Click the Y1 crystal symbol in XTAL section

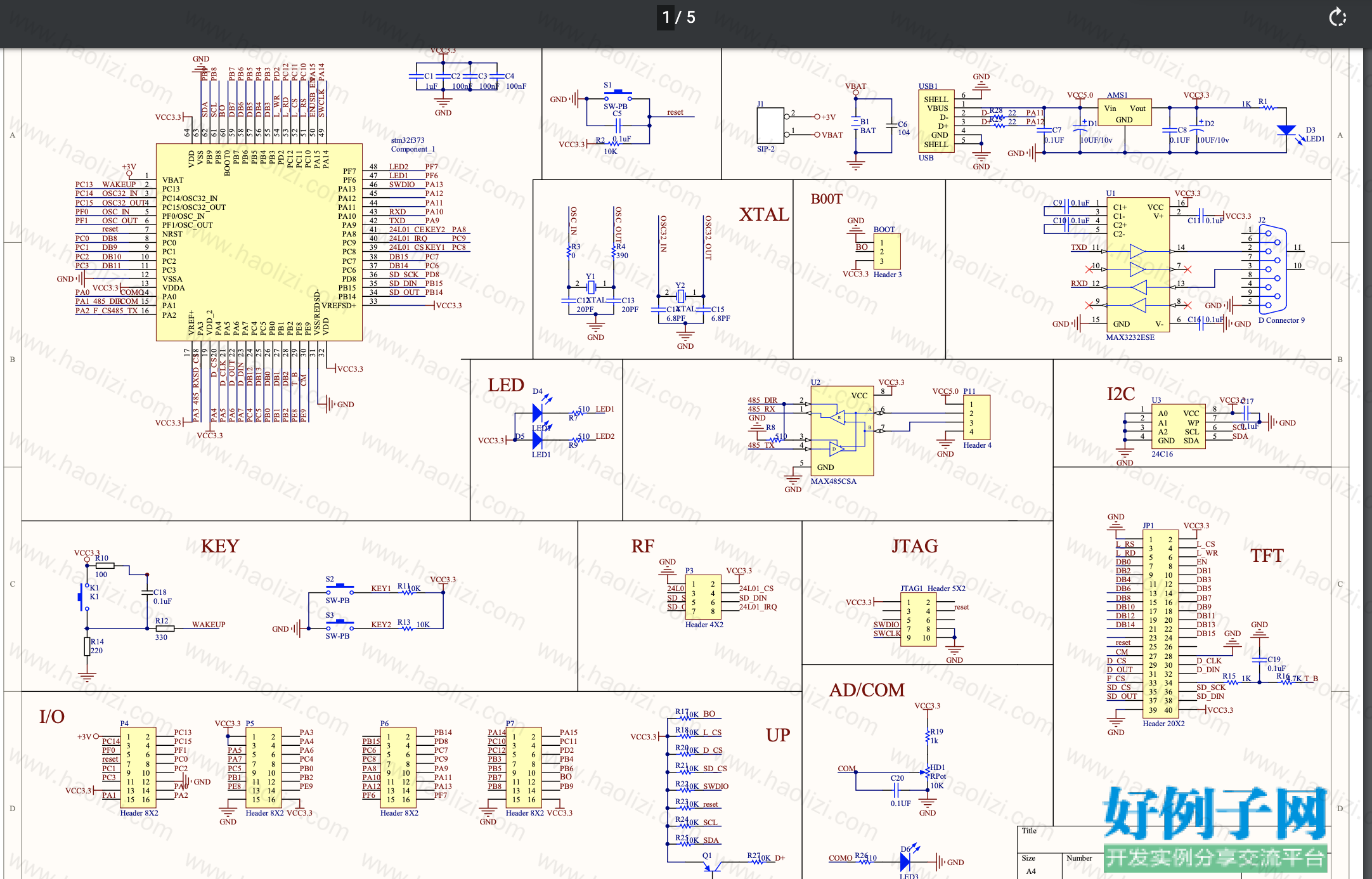[591, 287]
